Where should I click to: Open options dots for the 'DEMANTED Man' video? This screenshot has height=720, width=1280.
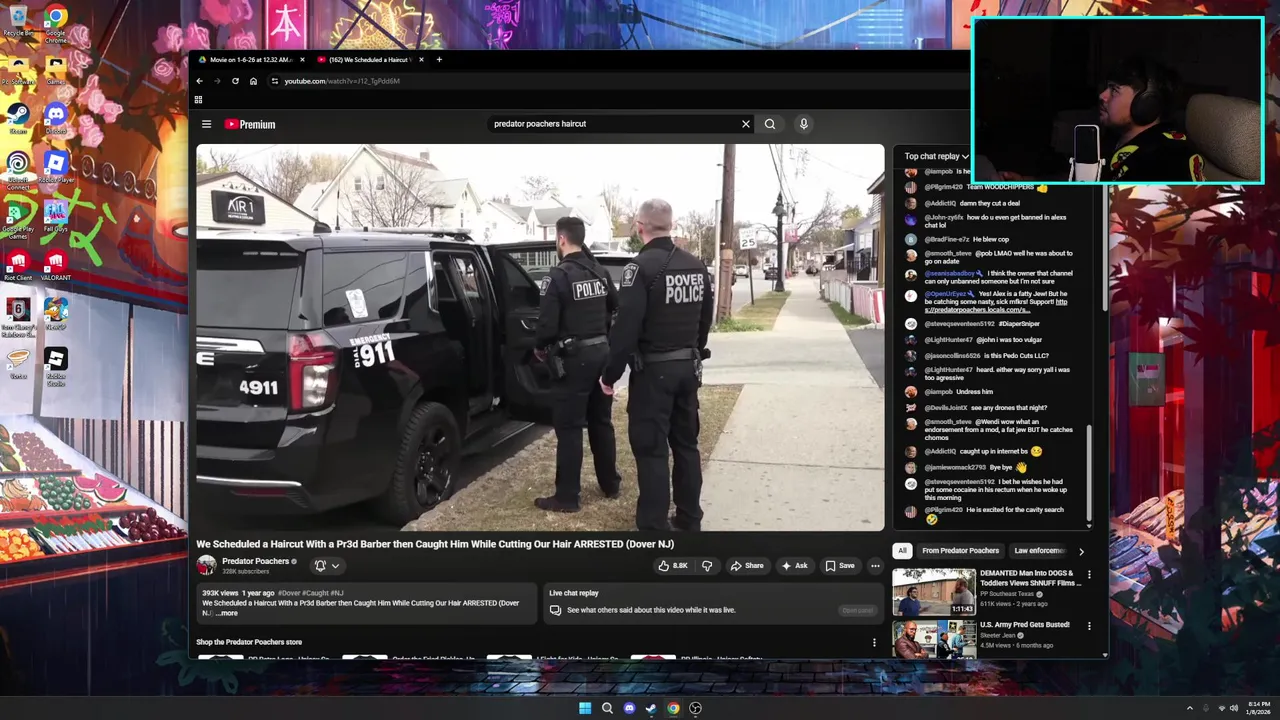[1089, 575]
